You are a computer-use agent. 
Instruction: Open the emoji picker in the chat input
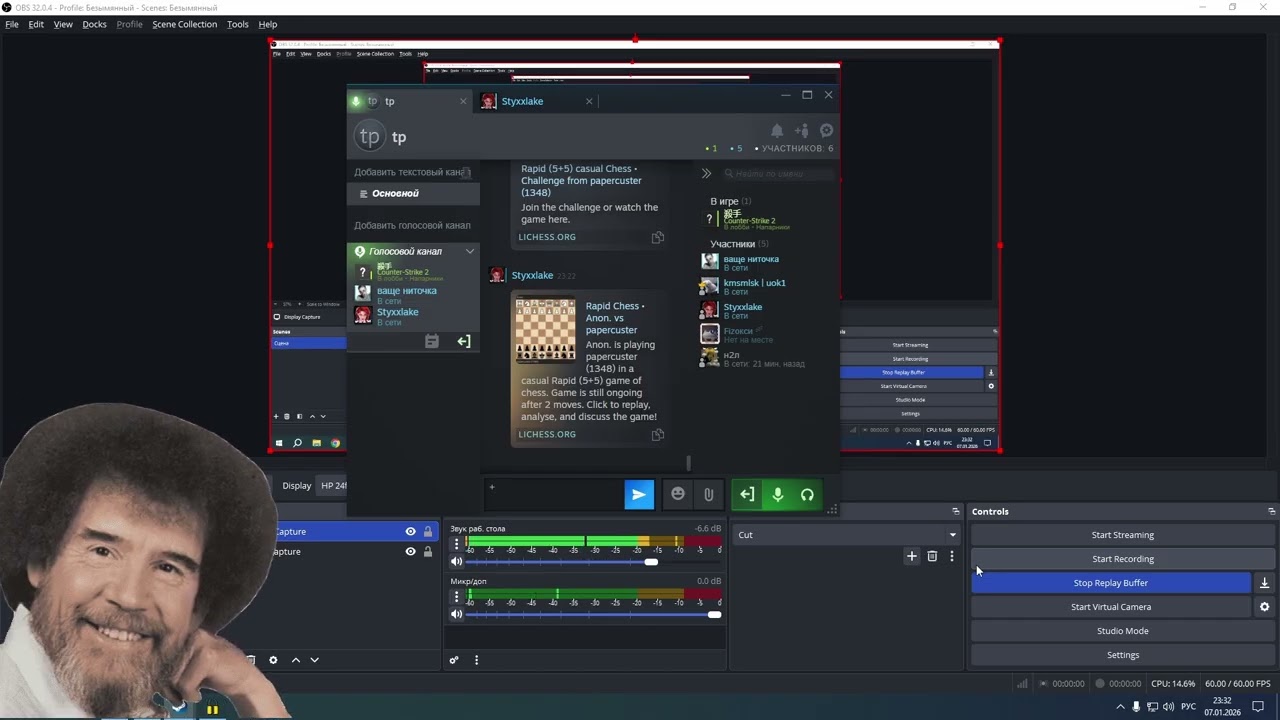(x=678, y=494)
